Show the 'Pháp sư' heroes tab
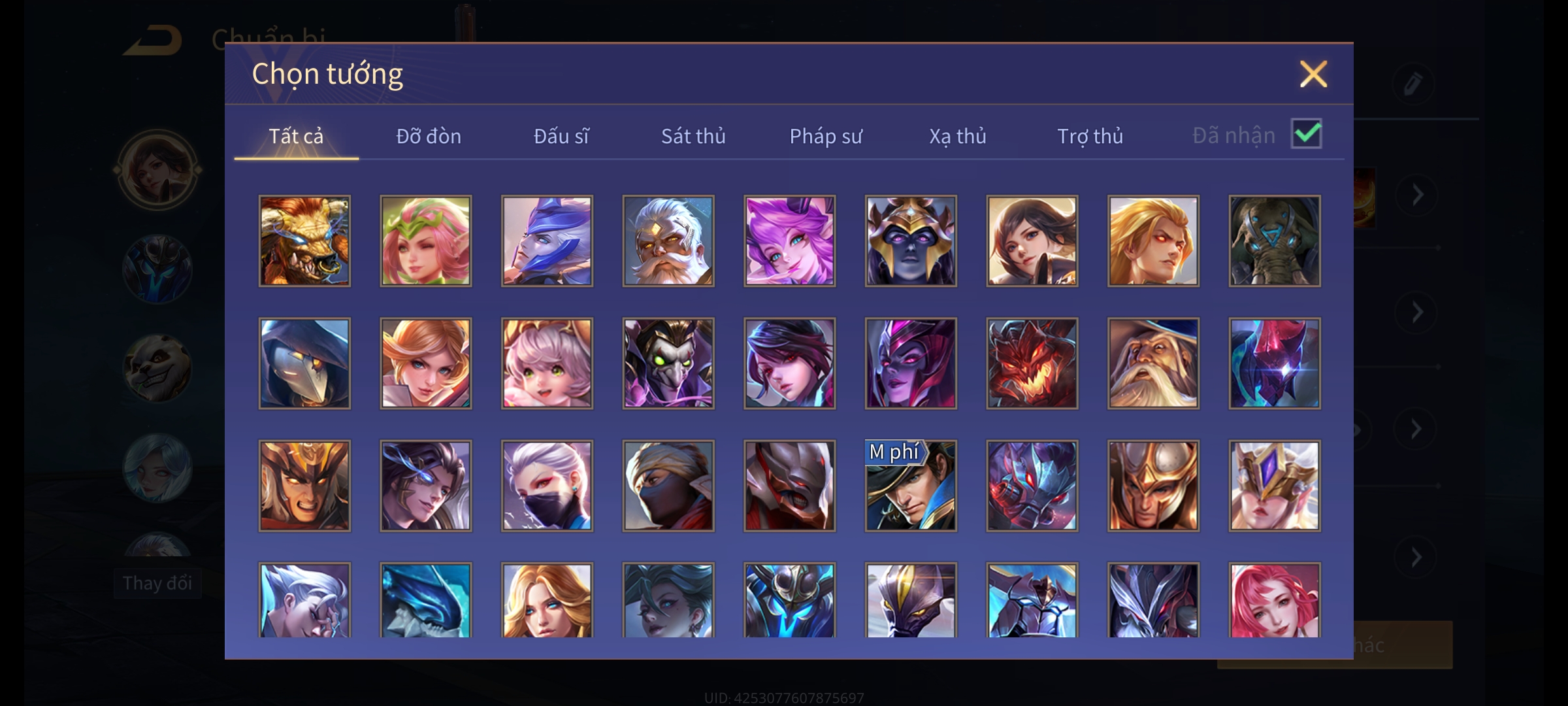Image resolution: width=1568 pixels, height=706 pixels. click(x=826, y=136)
